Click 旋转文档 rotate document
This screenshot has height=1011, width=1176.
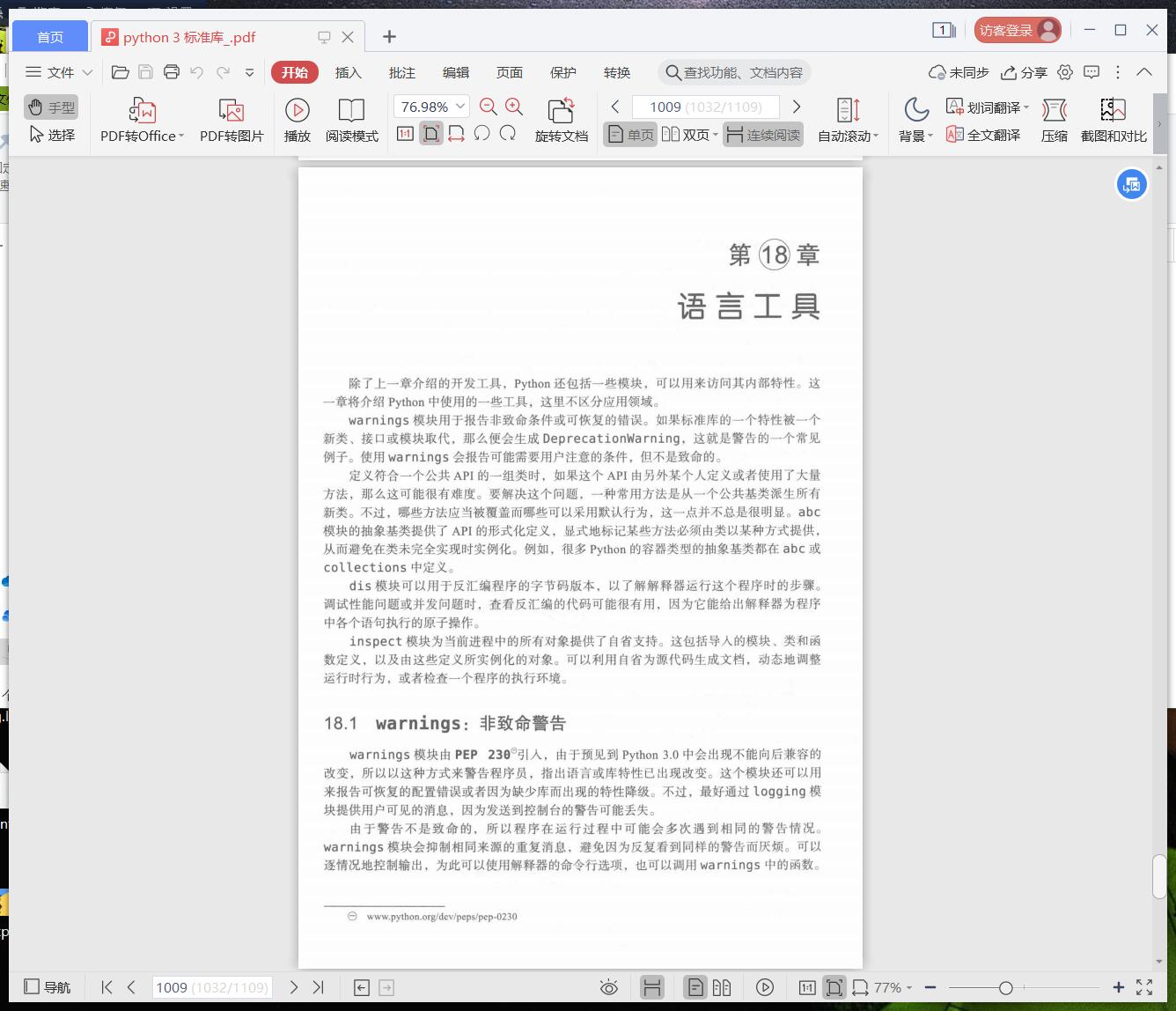click(561, 121)
